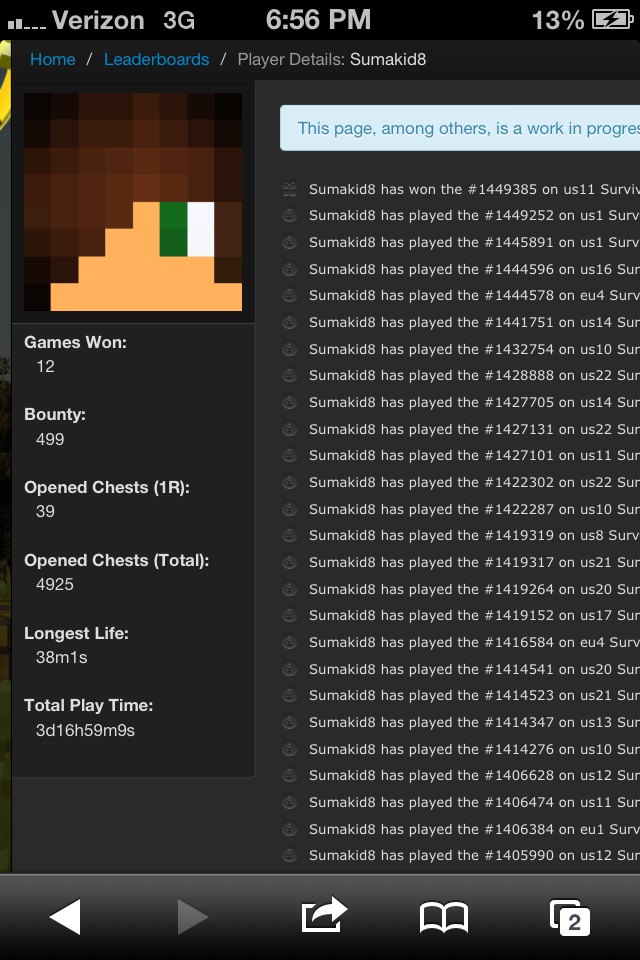Click icon beside game #1419319 entry
Viewport: 640px width, 960px height.
click(290, 535)
